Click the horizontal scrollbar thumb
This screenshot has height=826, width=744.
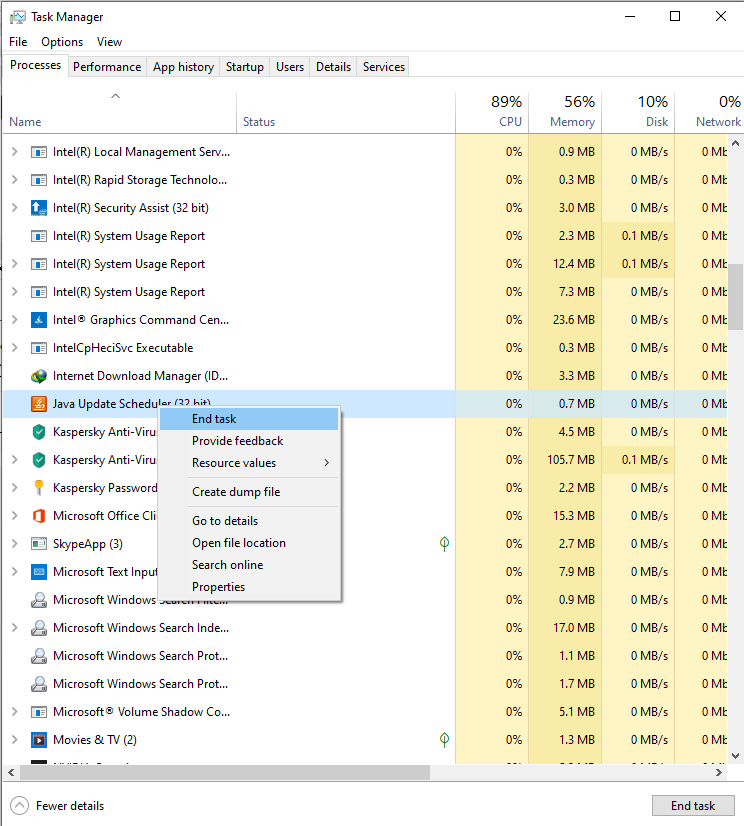click(x=225, y=773)
